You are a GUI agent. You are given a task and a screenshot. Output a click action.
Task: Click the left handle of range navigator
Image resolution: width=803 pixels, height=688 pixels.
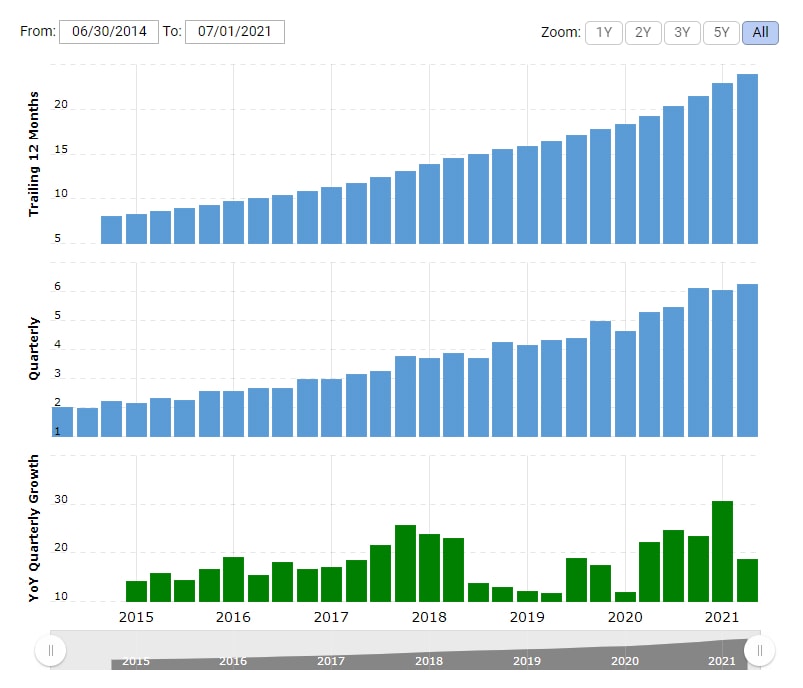point(50,651)
